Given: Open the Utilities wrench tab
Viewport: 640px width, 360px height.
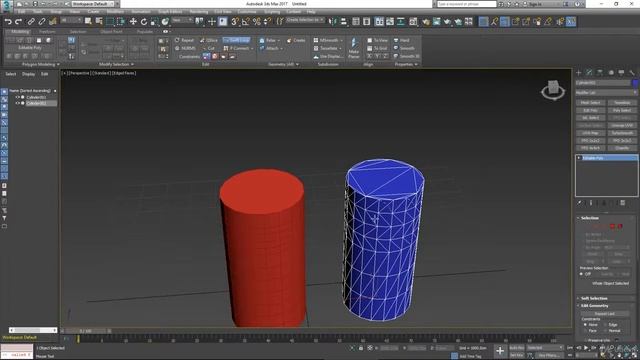Looking at the screenshot, I should point(632,73).
